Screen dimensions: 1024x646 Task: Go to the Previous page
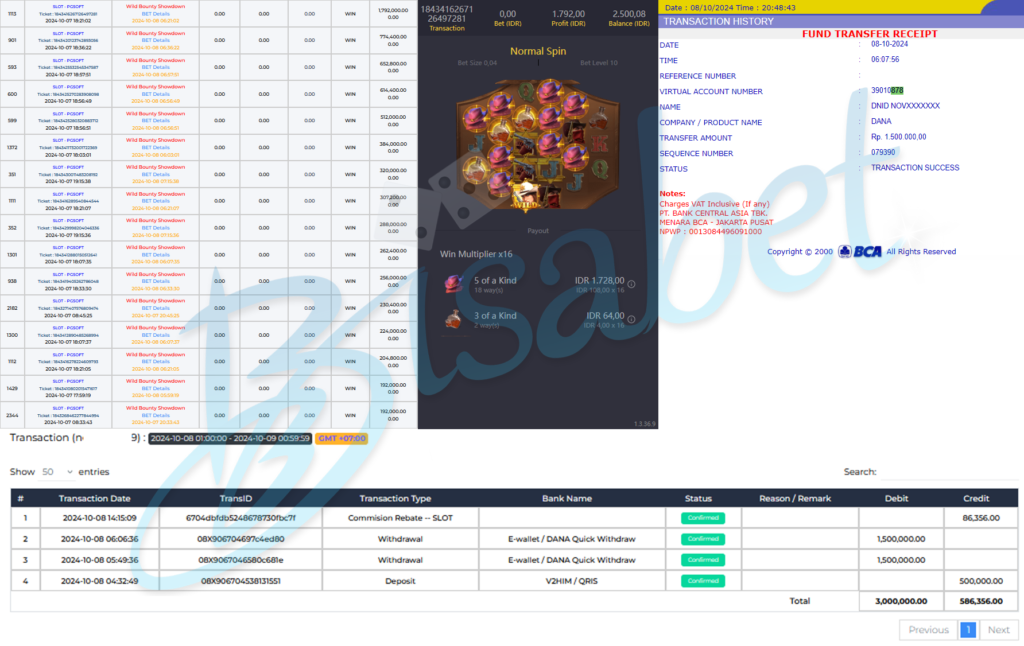tap(928, 630)
